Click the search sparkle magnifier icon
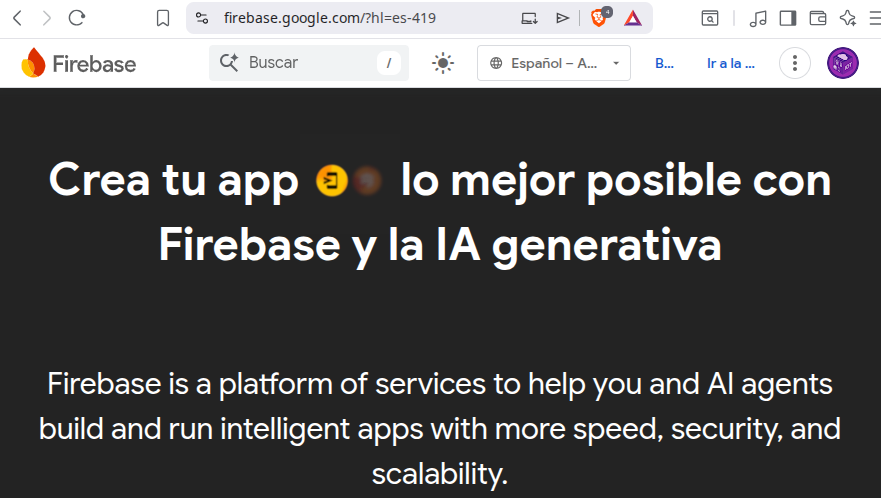 [x=229, y=62]
